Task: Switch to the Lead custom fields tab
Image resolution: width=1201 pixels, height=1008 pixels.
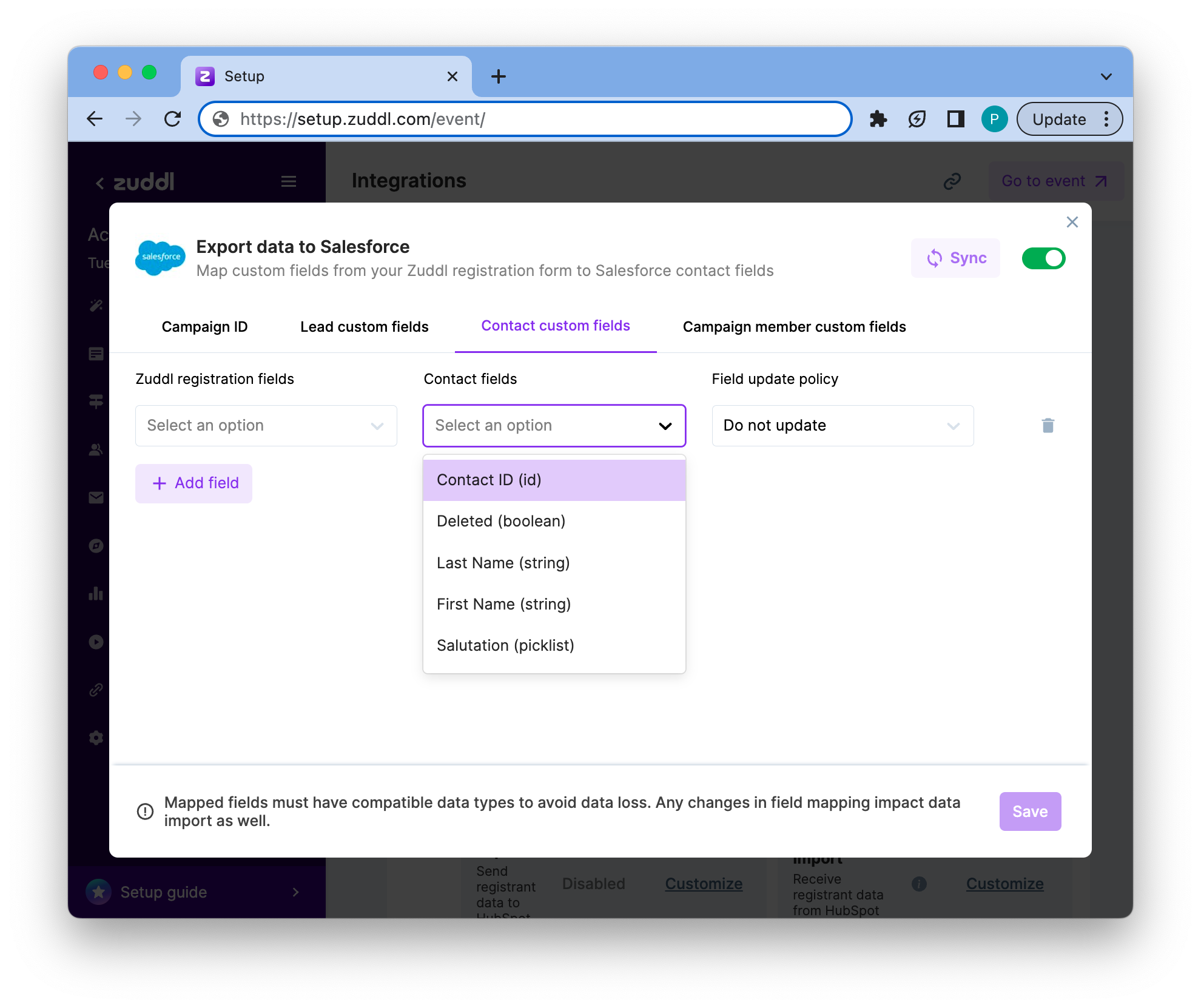Action: pyautogui.click(x=364, y=327)
